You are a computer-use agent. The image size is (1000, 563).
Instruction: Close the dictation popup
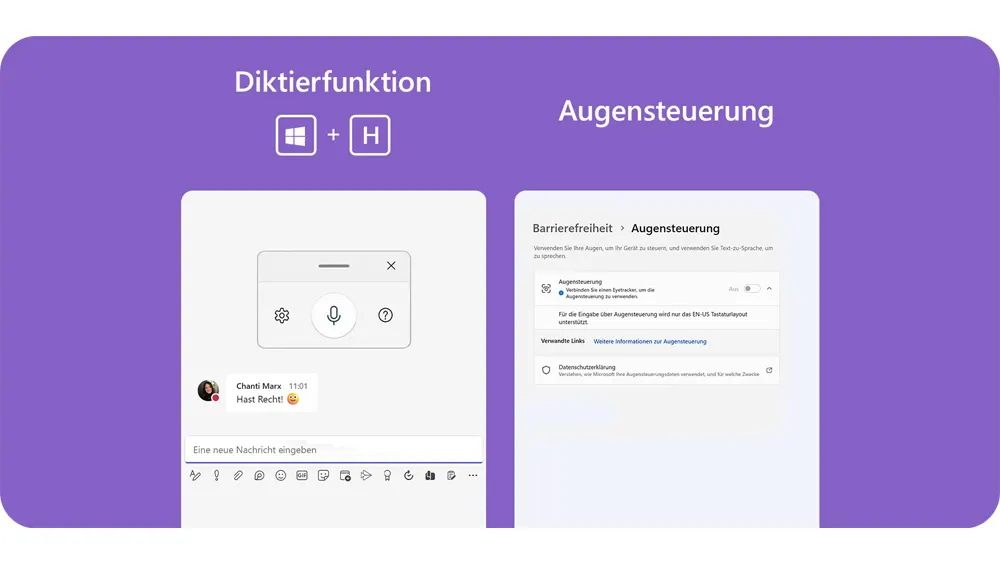[x=390, y=266]
